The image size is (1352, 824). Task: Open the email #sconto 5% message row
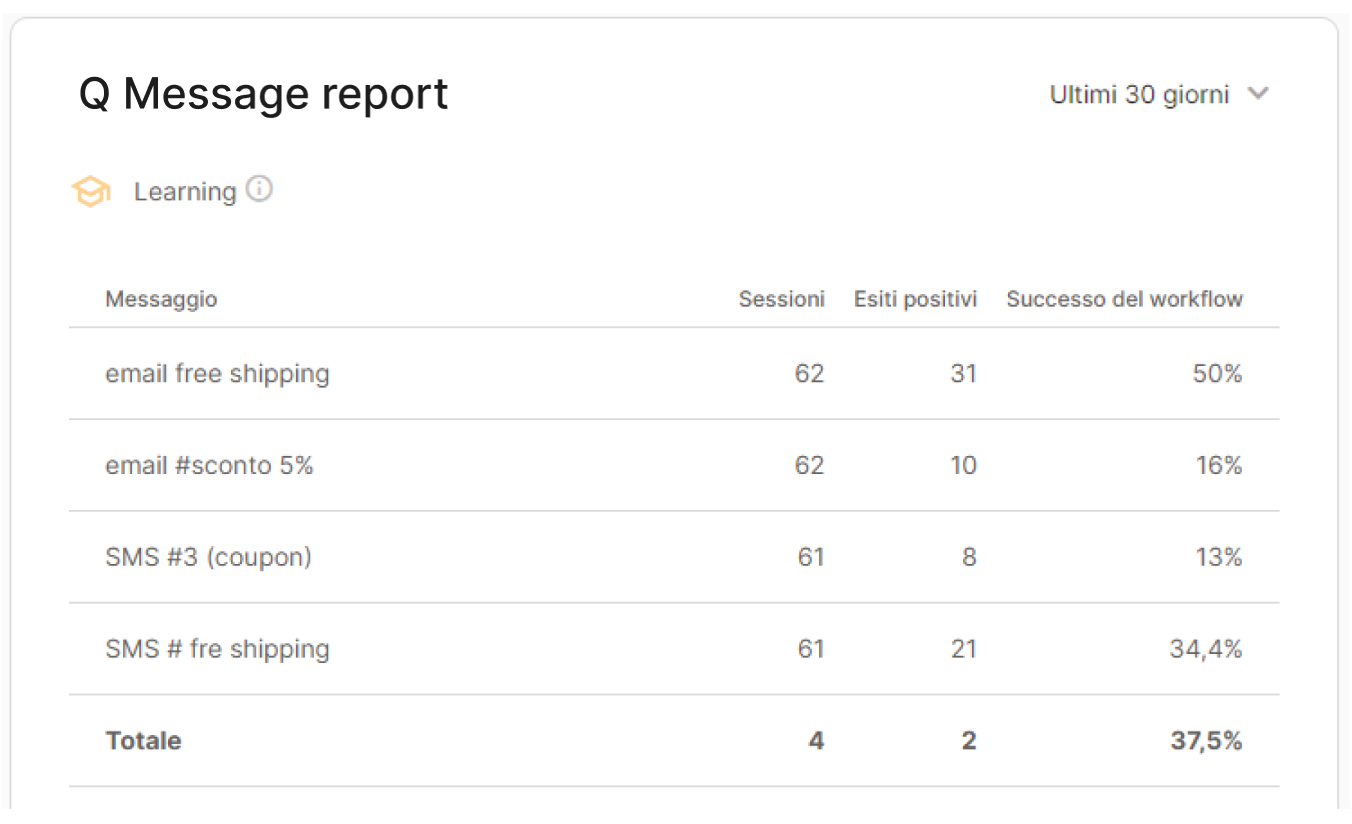coord(674,466)
